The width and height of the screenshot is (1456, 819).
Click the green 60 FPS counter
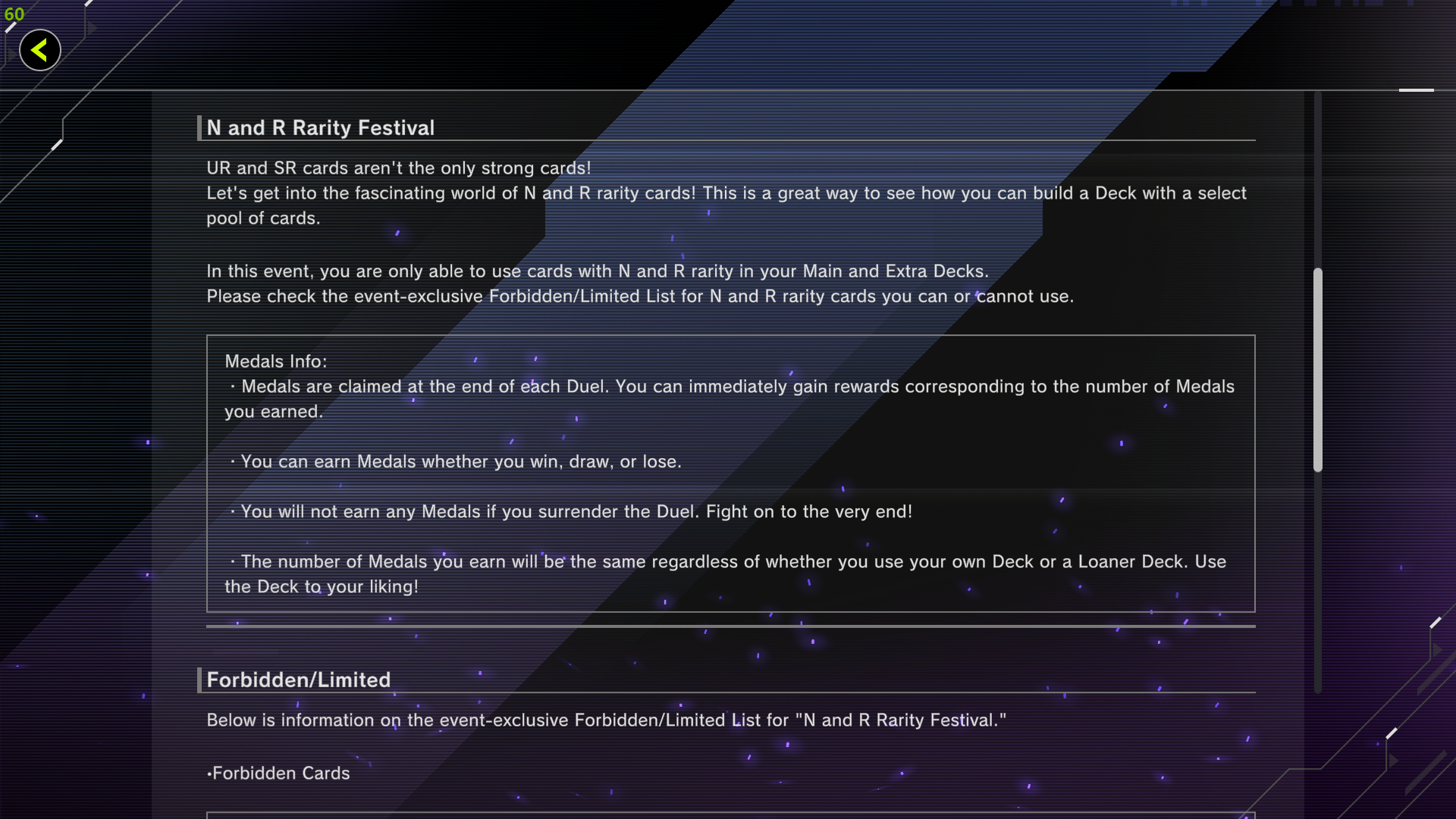click(14, 14)
